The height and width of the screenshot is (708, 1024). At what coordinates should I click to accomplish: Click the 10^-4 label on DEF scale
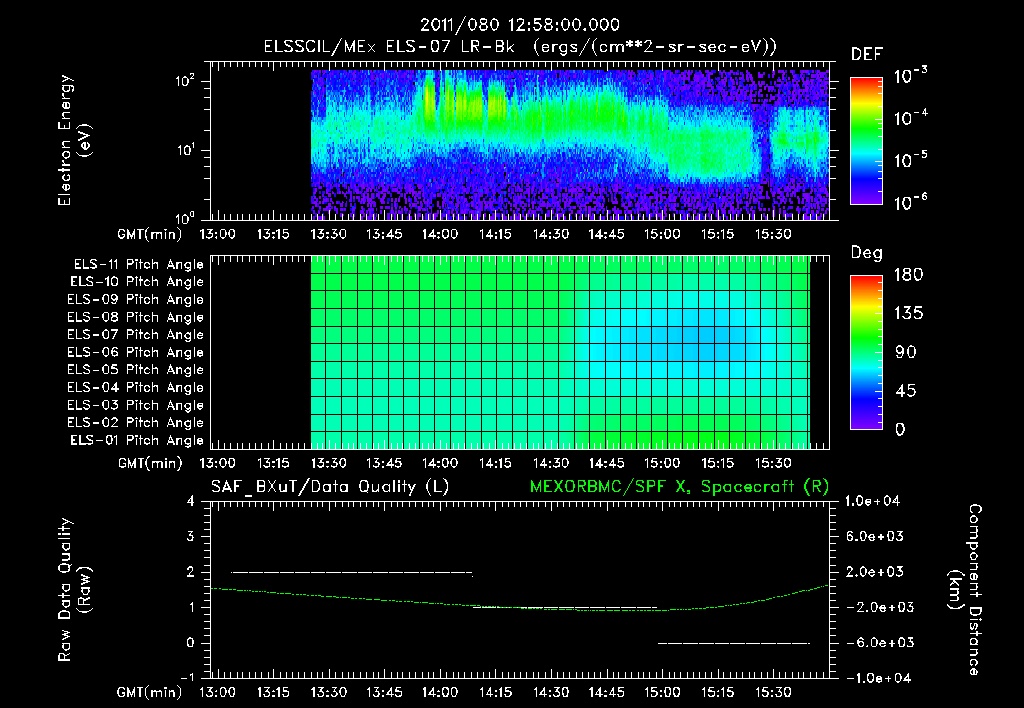(910, 118)
